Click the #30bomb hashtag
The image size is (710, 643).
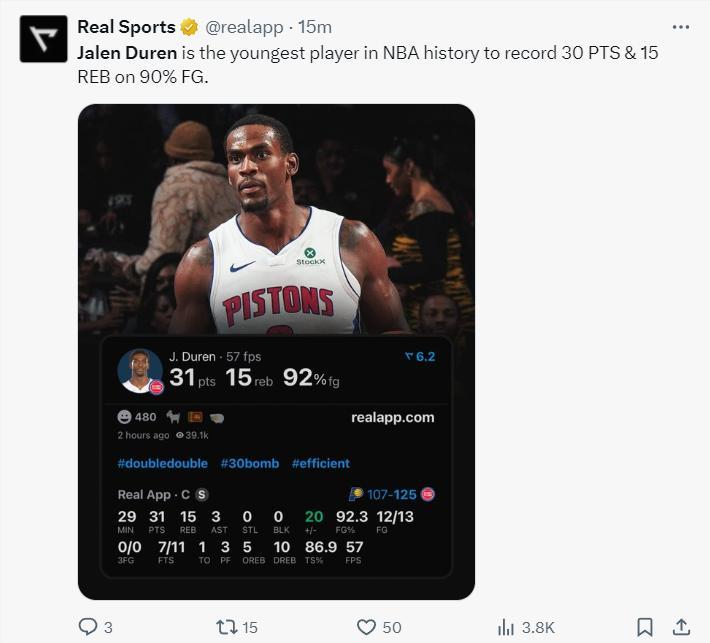250,463
